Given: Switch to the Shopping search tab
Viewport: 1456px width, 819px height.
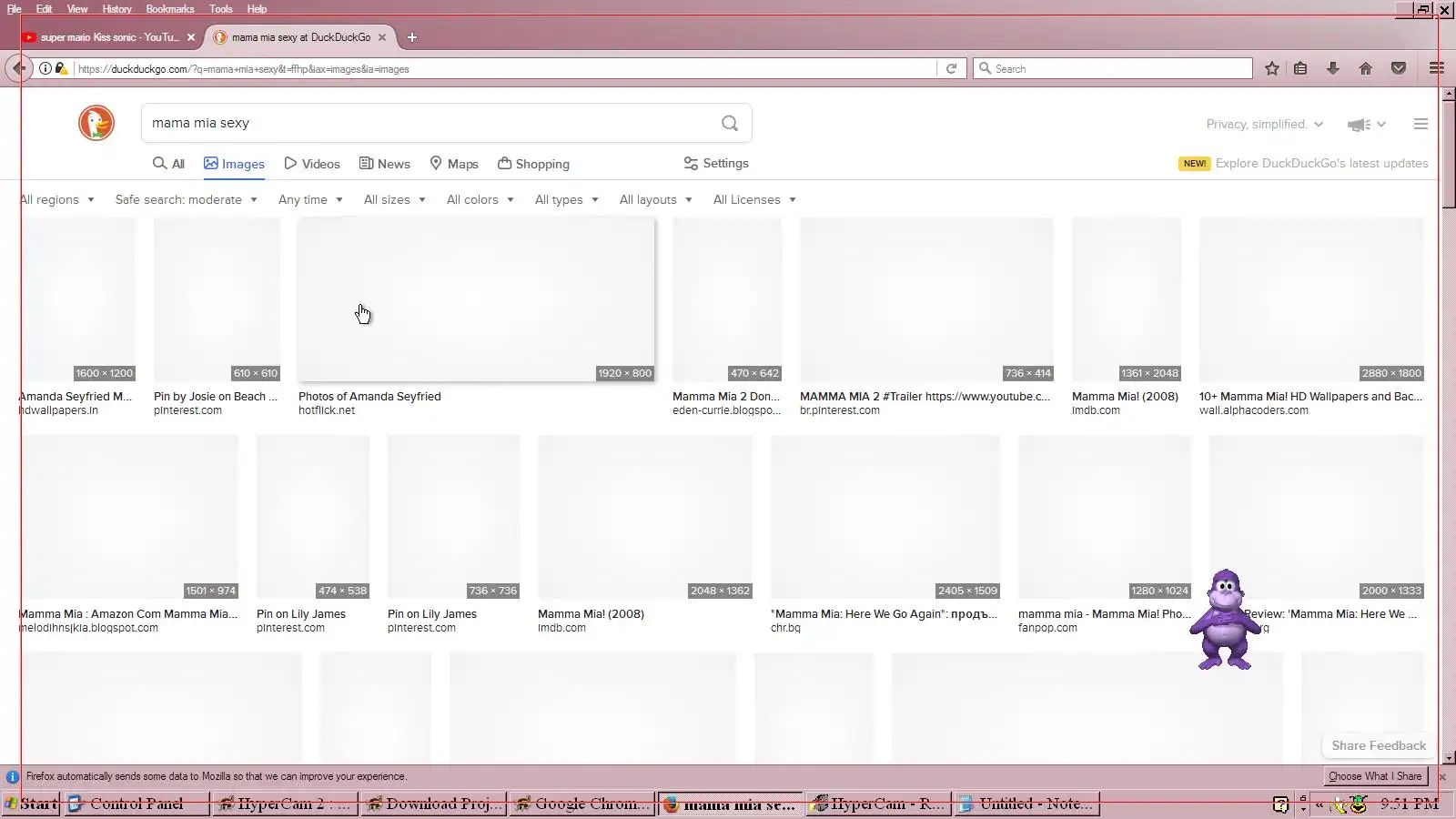Looking at the screenshot, I should click(x=533, y=164).
